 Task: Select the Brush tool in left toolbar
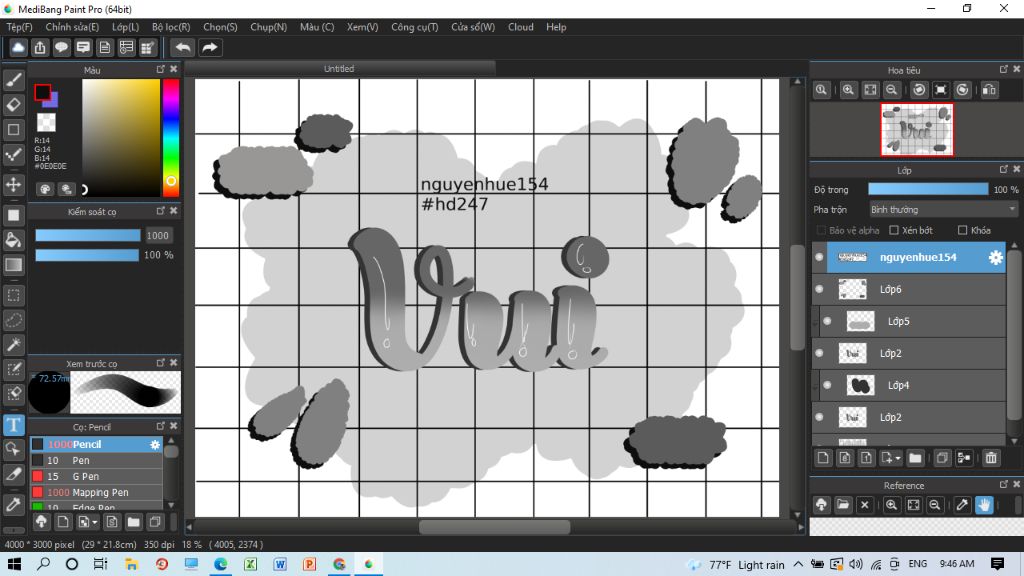tap(14, 80)
